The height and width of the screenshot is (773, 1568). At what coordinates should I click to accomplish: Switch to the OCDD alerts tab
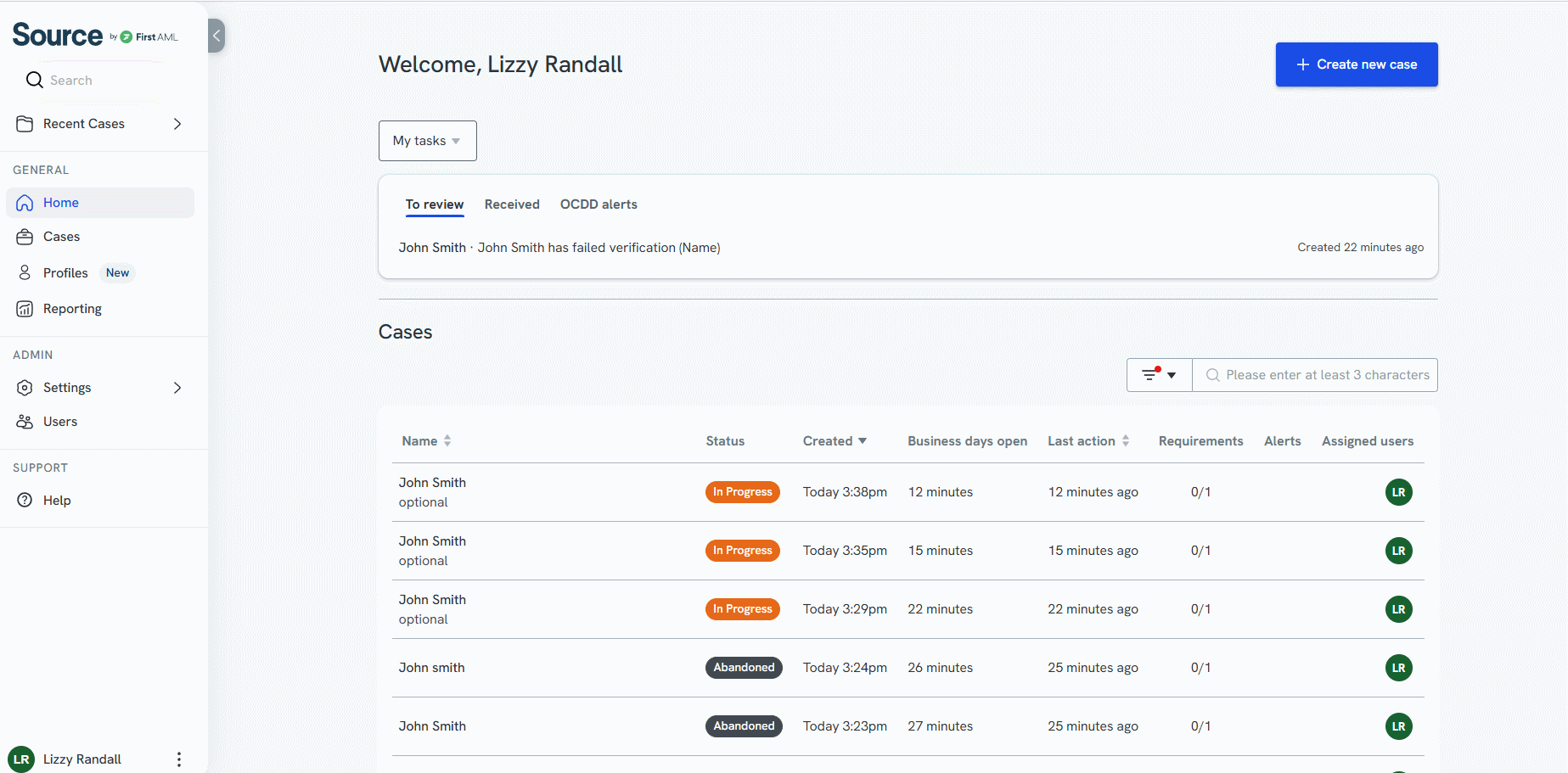click(x=599, y=204)
